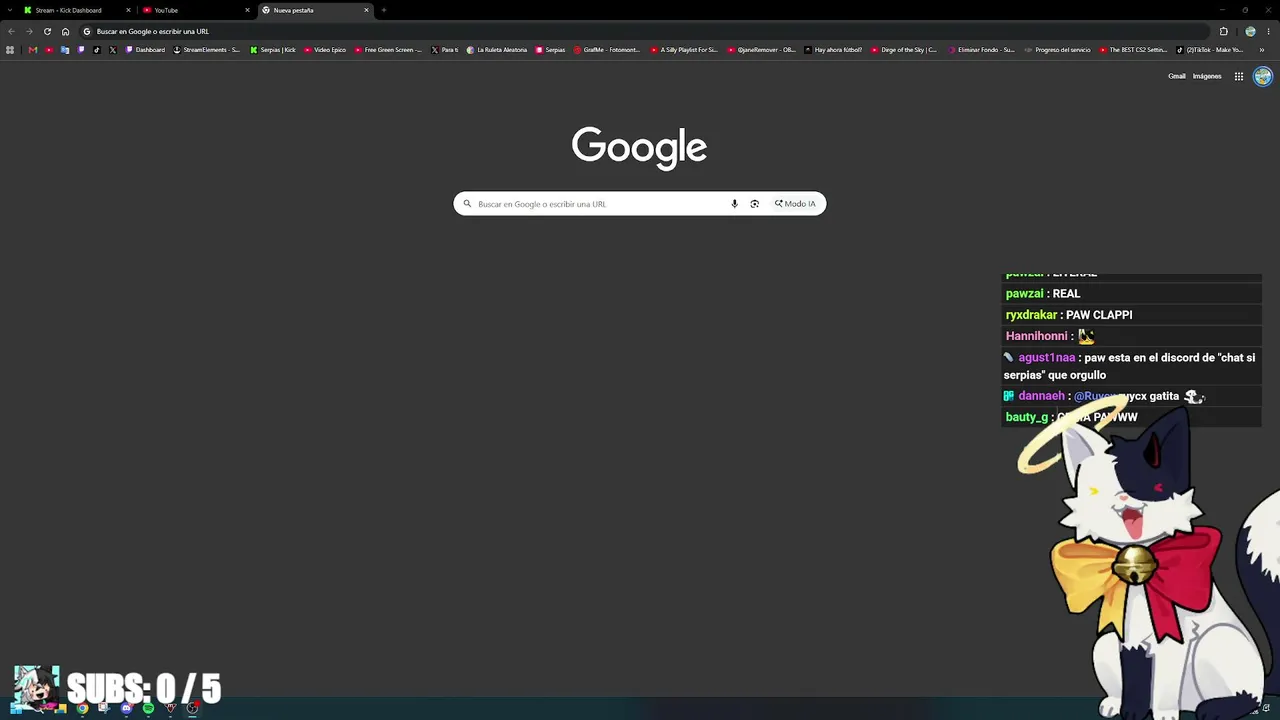Close the Nueva pestaña tab
Image resolution: width=1280 pixels, height=720 pixels.
pos(366,10)
